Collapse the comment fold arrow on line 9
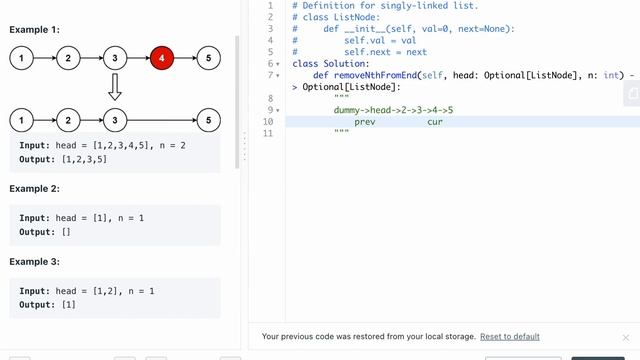Screen dimensions: 640x360 point(278,110)
